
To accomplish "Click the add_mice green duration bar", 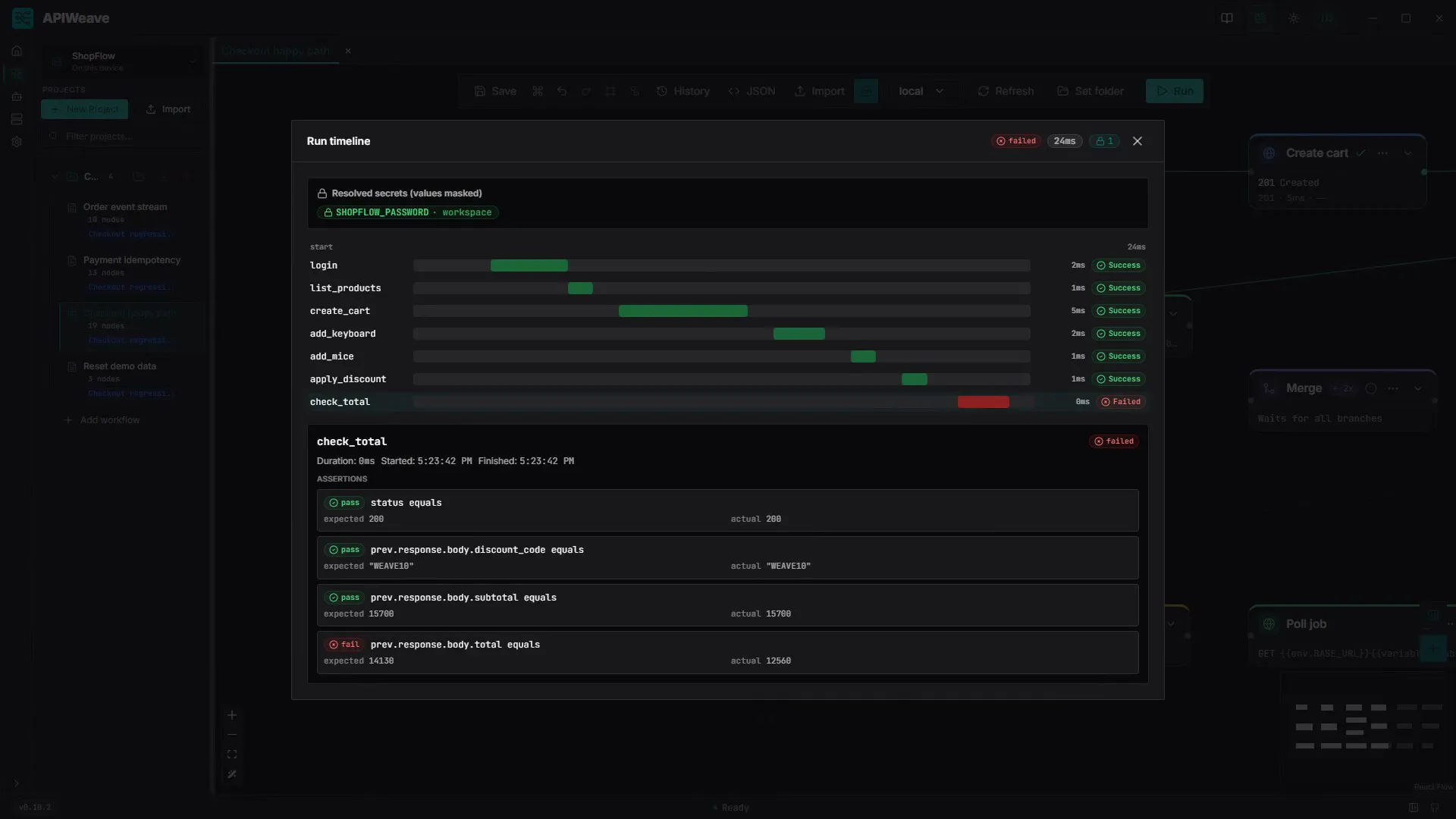I will click(x=863, y=356).
